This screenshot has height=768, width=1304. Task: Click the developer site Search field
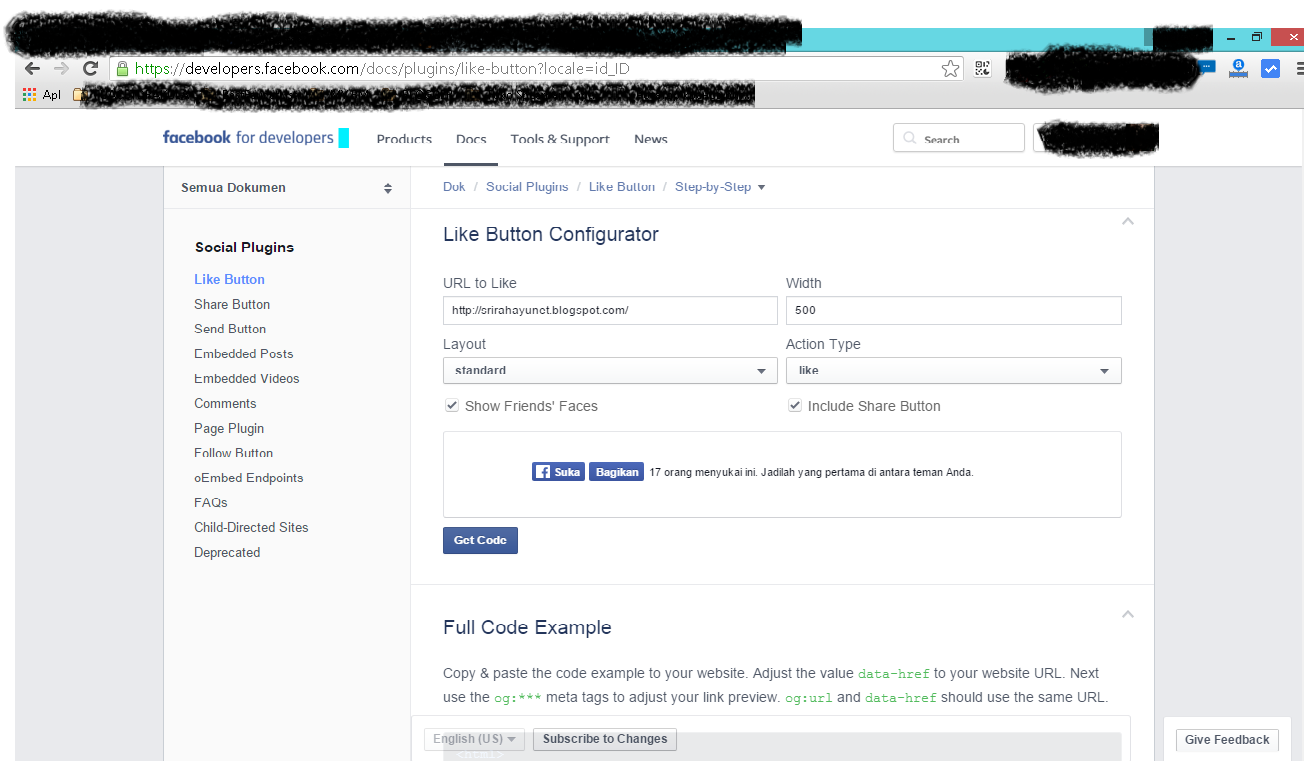tap(958, 138)
